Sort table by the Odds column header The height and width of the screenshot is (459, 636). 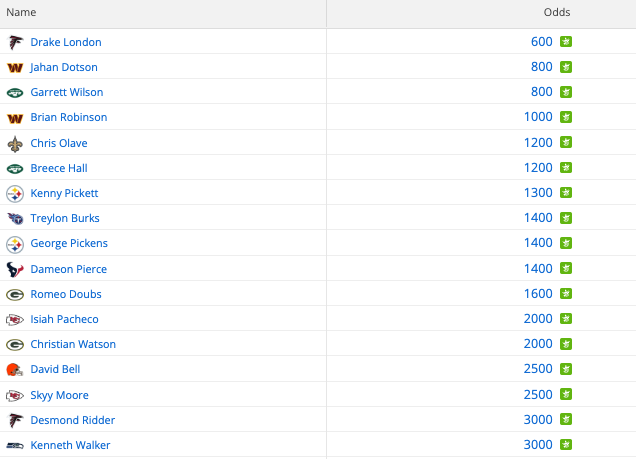click(557, 13)
